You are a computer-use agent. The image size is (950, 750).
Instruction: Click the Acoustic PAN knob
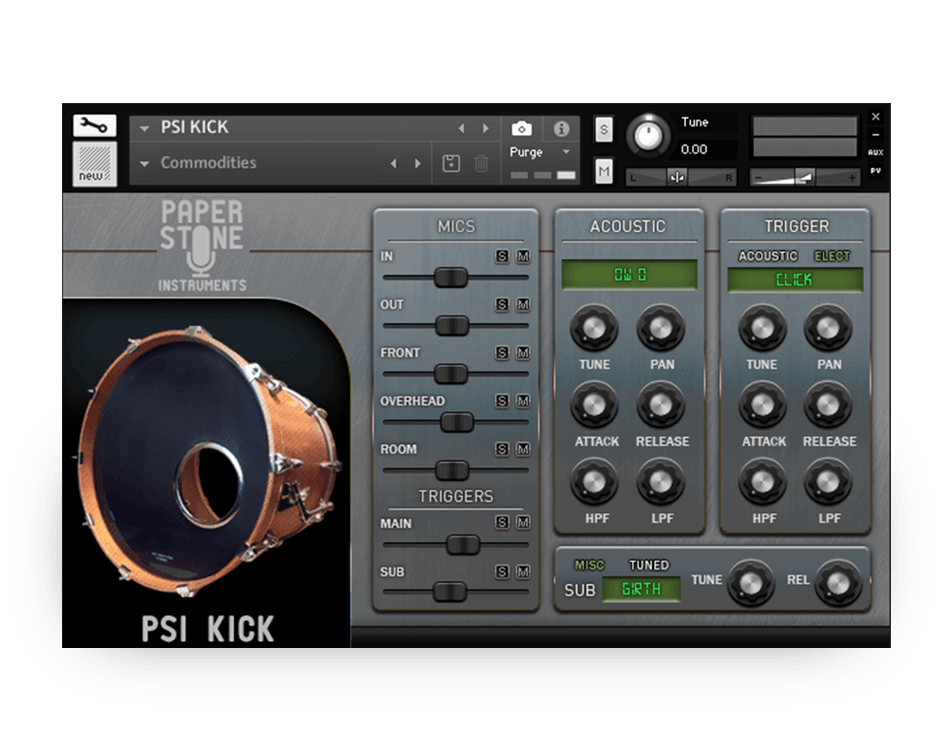tap(660, 328)
